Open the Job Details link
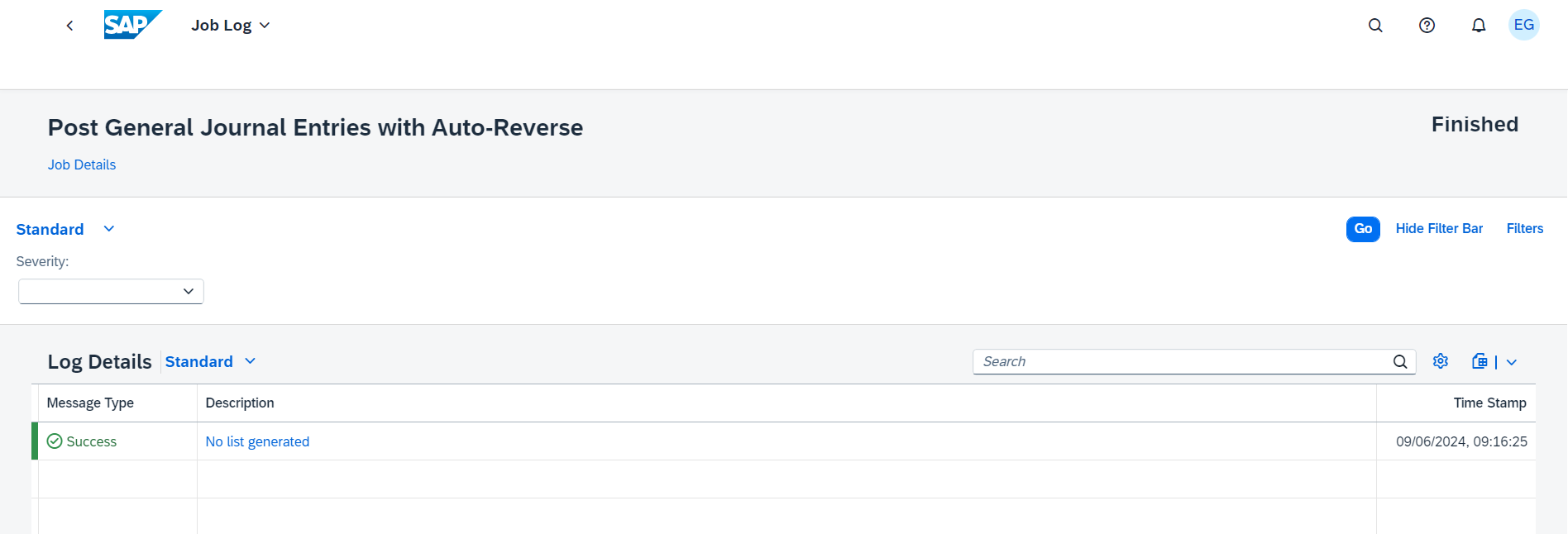This screenshot has height=534, width=1568. [82, 164]
